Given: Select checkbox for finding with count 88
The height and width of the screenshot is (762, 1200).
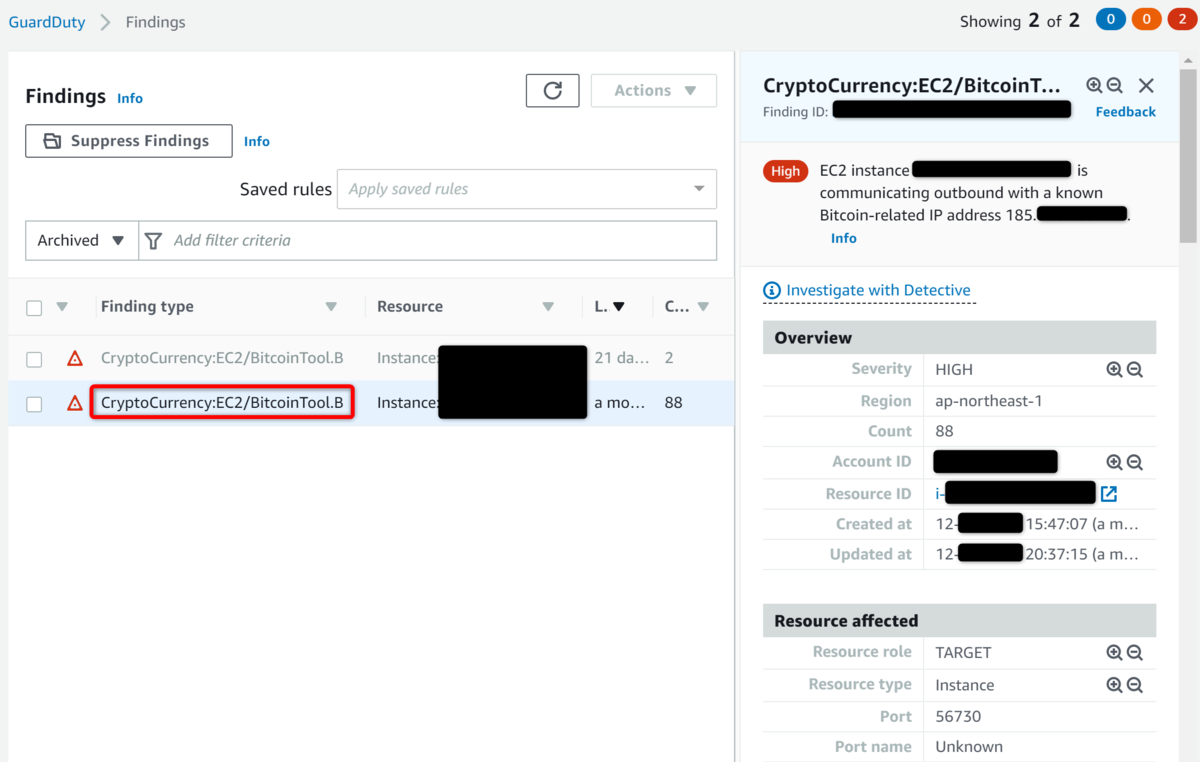Looking at the screenshot, I should (x=34, y=404).
